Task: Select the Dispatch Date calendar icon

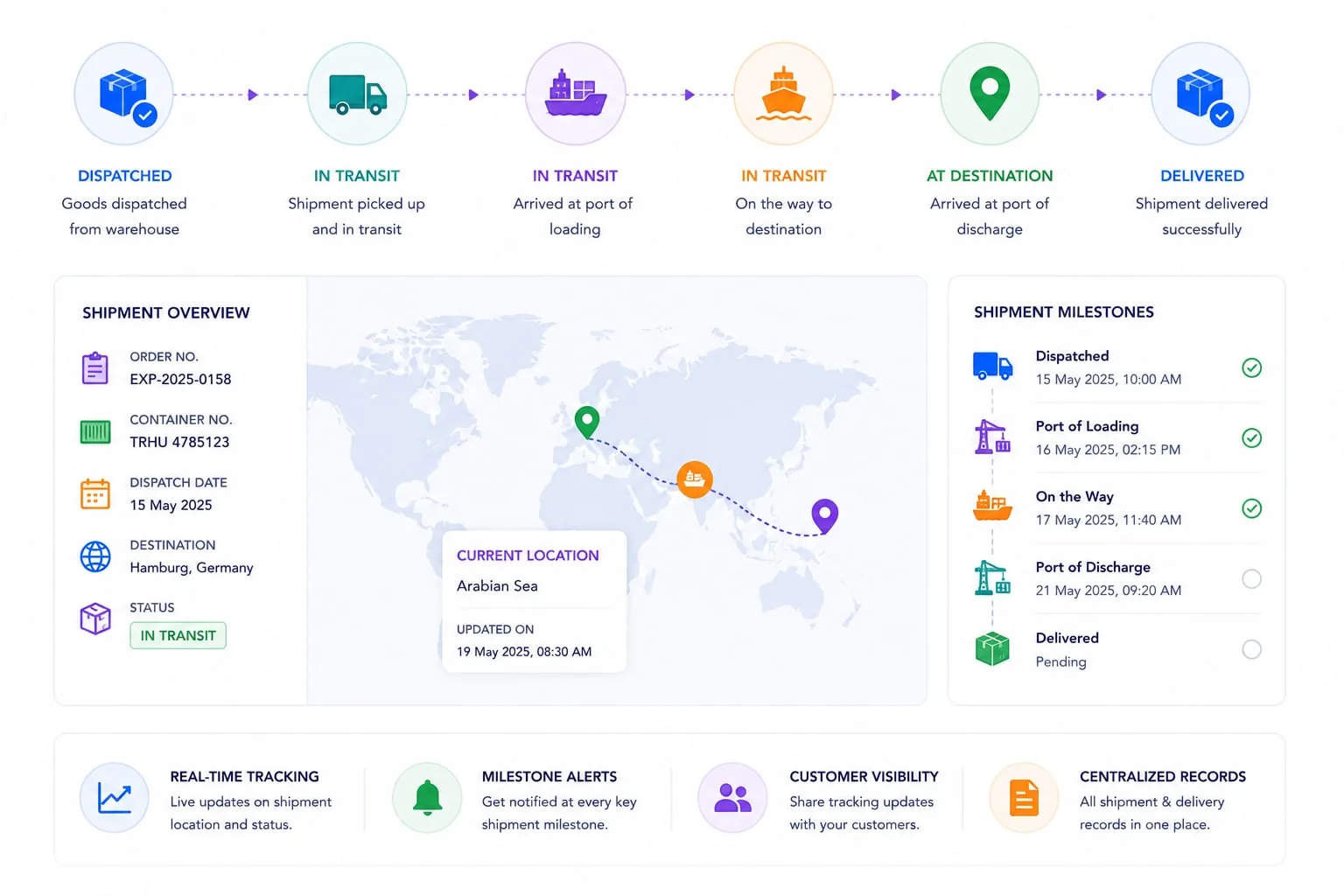Action: tap(95, 494)
